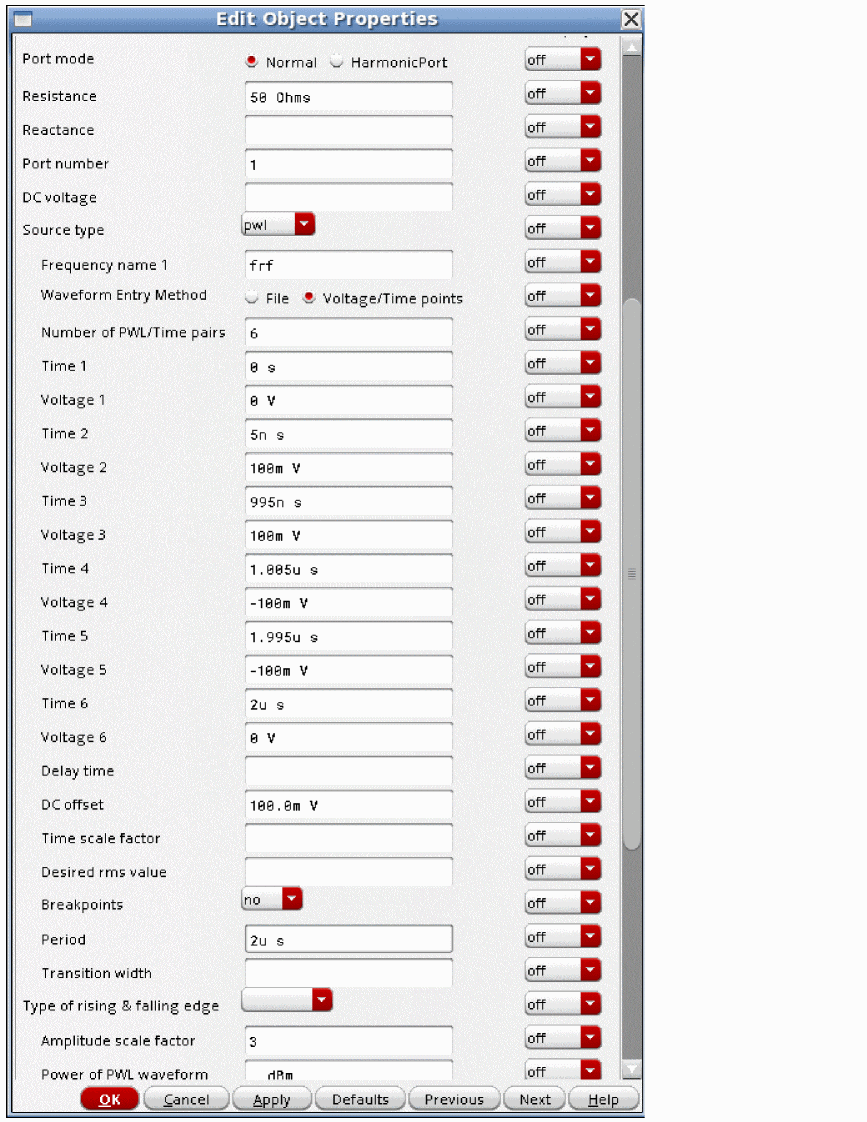Image resolution: width=867 pixels, height=1122 pixels.
Task: Open Type of rising & falling edge dropdown
Action: 287,1000
